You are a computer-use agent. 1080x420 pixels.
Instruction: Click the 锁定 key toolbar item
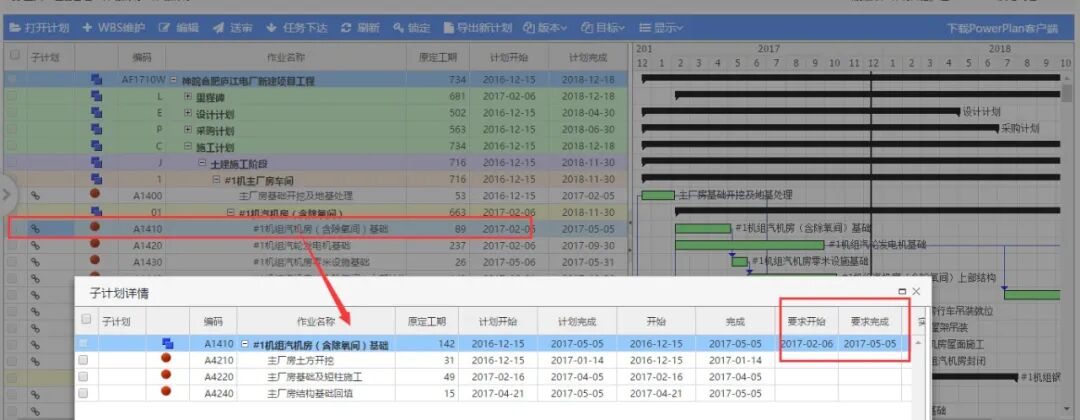point(411,28)
